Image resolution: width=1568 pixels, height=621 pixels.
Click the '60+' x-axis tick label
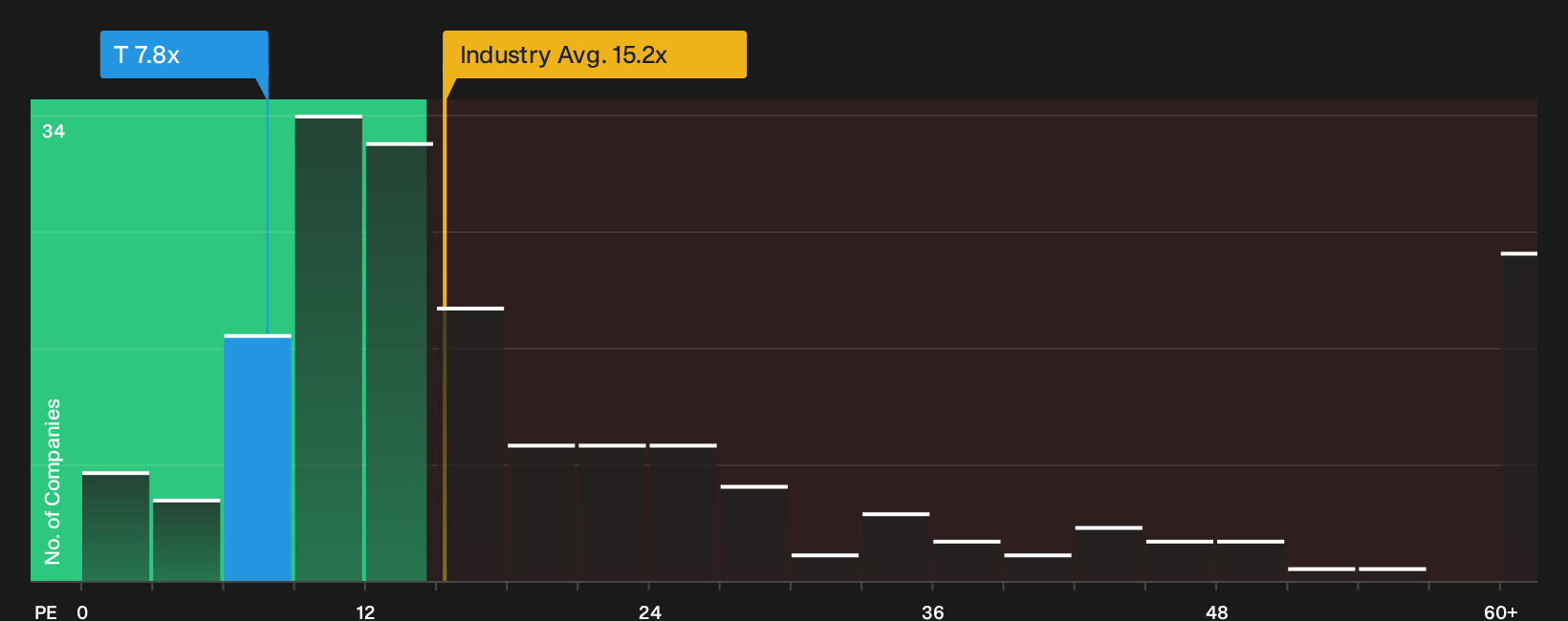(x=1501, y=612)
